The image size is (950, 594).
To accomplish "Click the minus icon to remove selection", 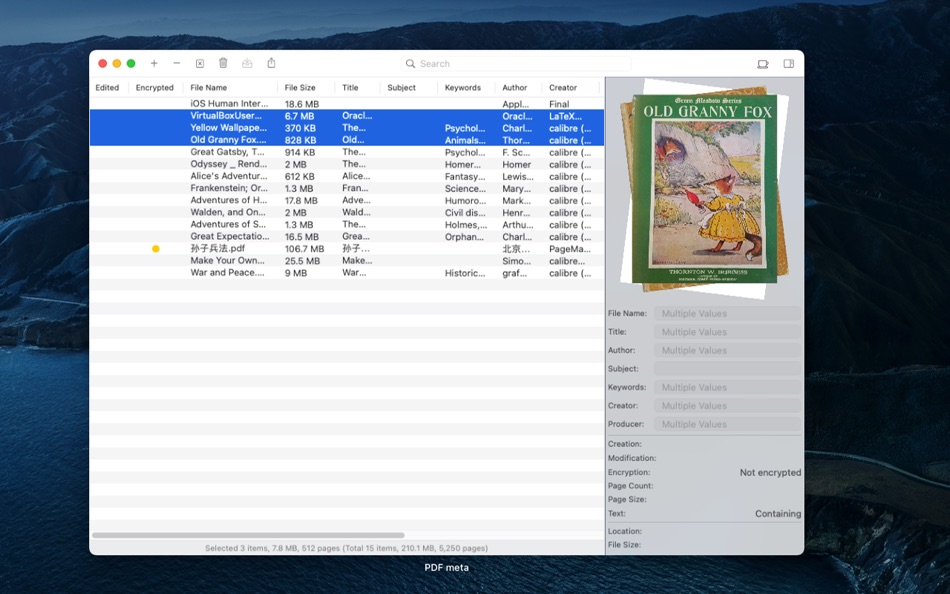I will [x=176, y=63].
